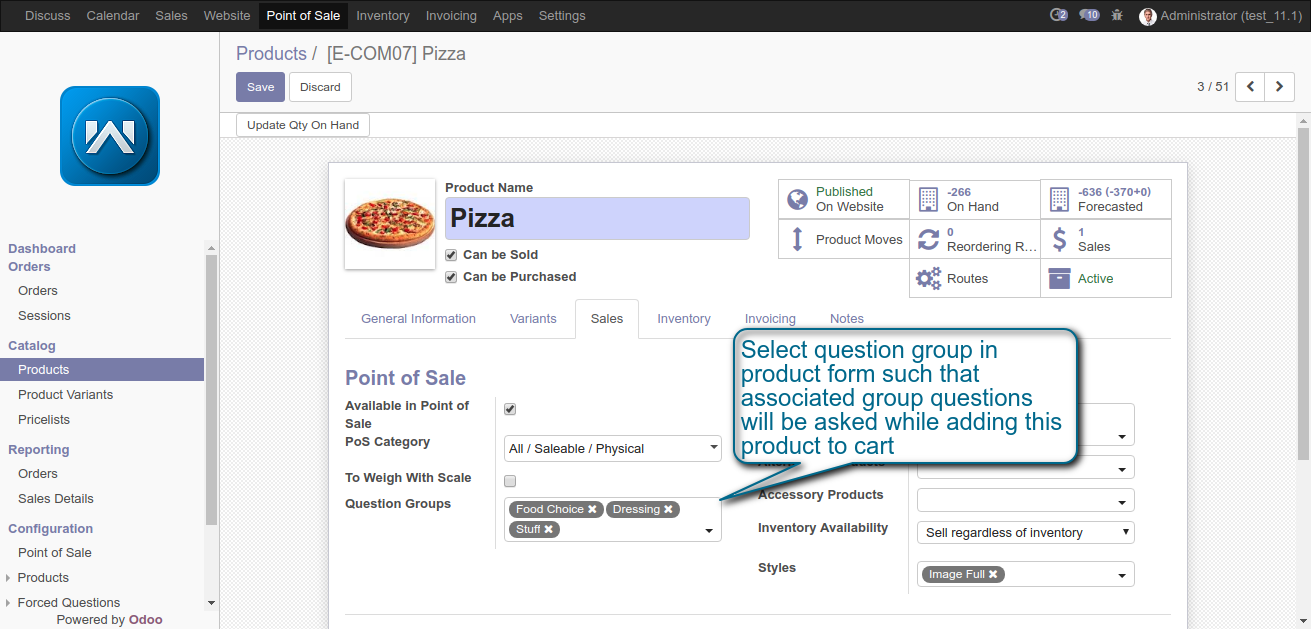Viewport: 1311px width, 629px height.
Task: Open Product Variants in sidebar
Action: tap(65, 395)
